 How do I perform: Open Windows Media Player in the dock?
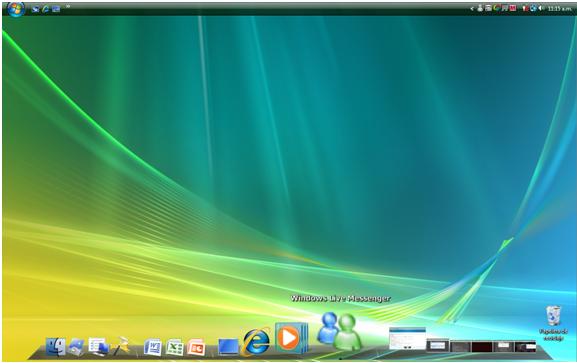(x=291, y=338)
